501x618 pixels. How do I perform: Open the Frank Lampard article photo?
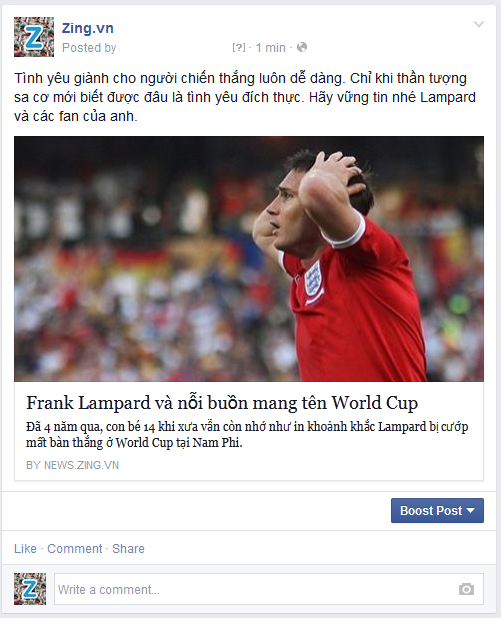pyautogui.click(x=249, y=259)
